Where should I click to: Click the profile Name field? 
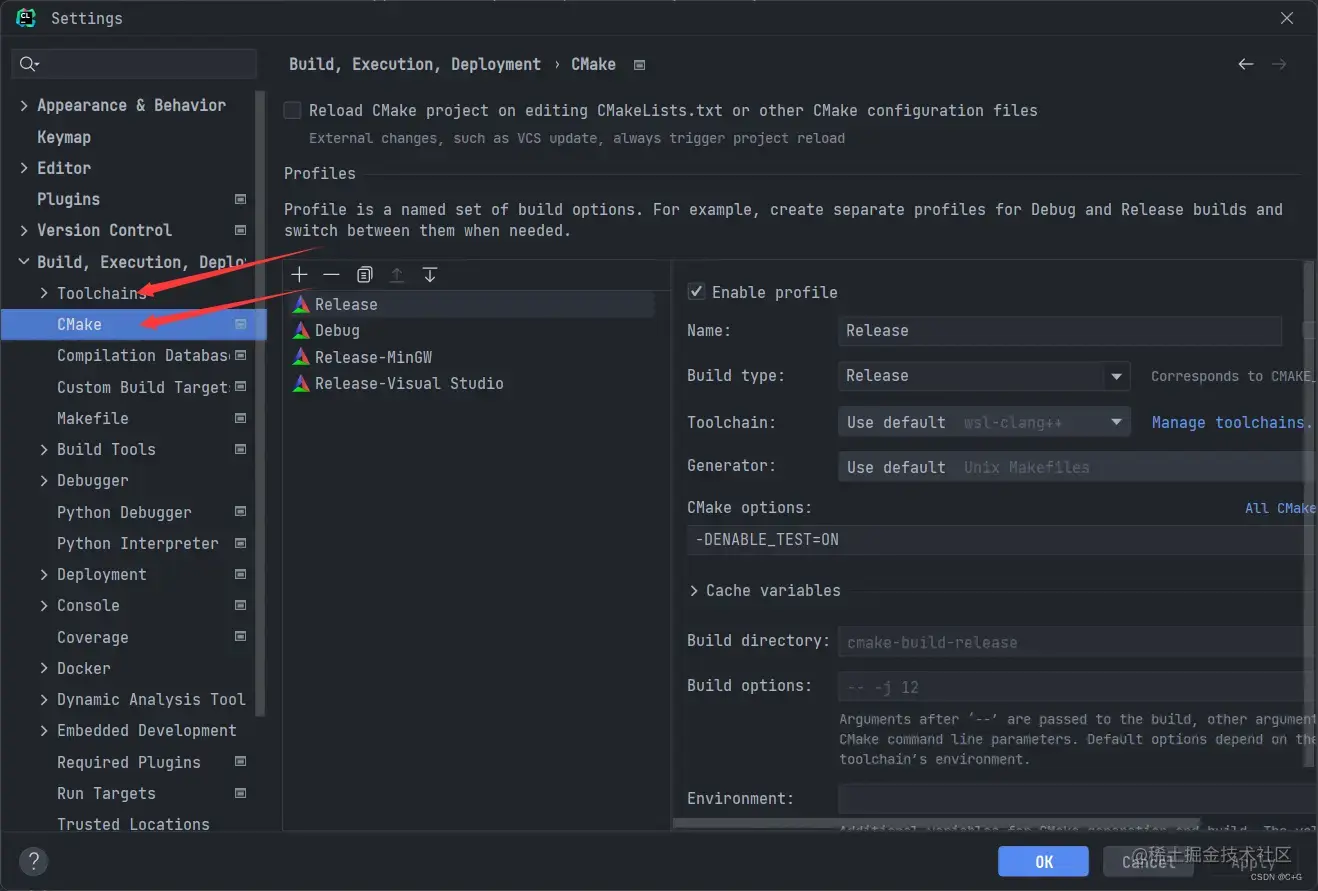pyautogui.click(x=1060, y=331)
